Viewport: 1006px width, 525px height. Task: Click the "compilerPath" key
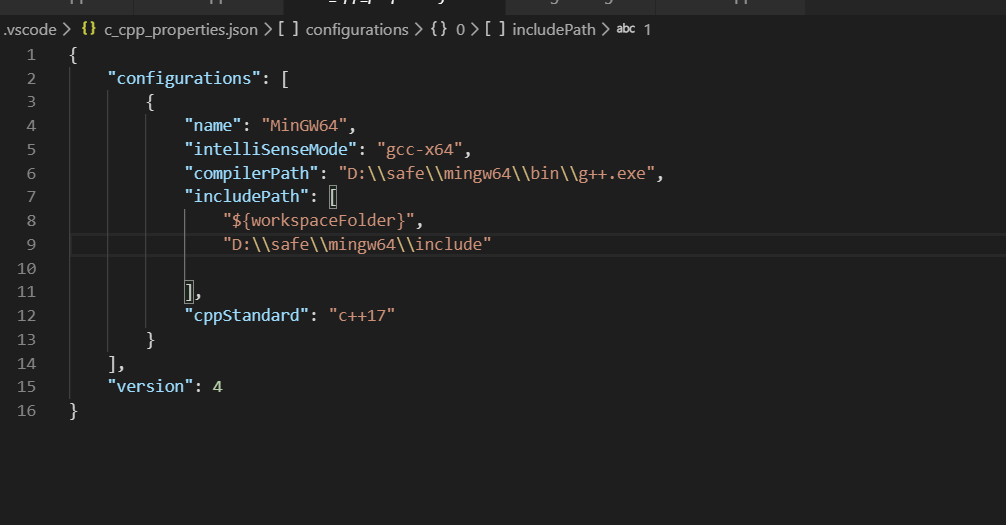point(252,173)
